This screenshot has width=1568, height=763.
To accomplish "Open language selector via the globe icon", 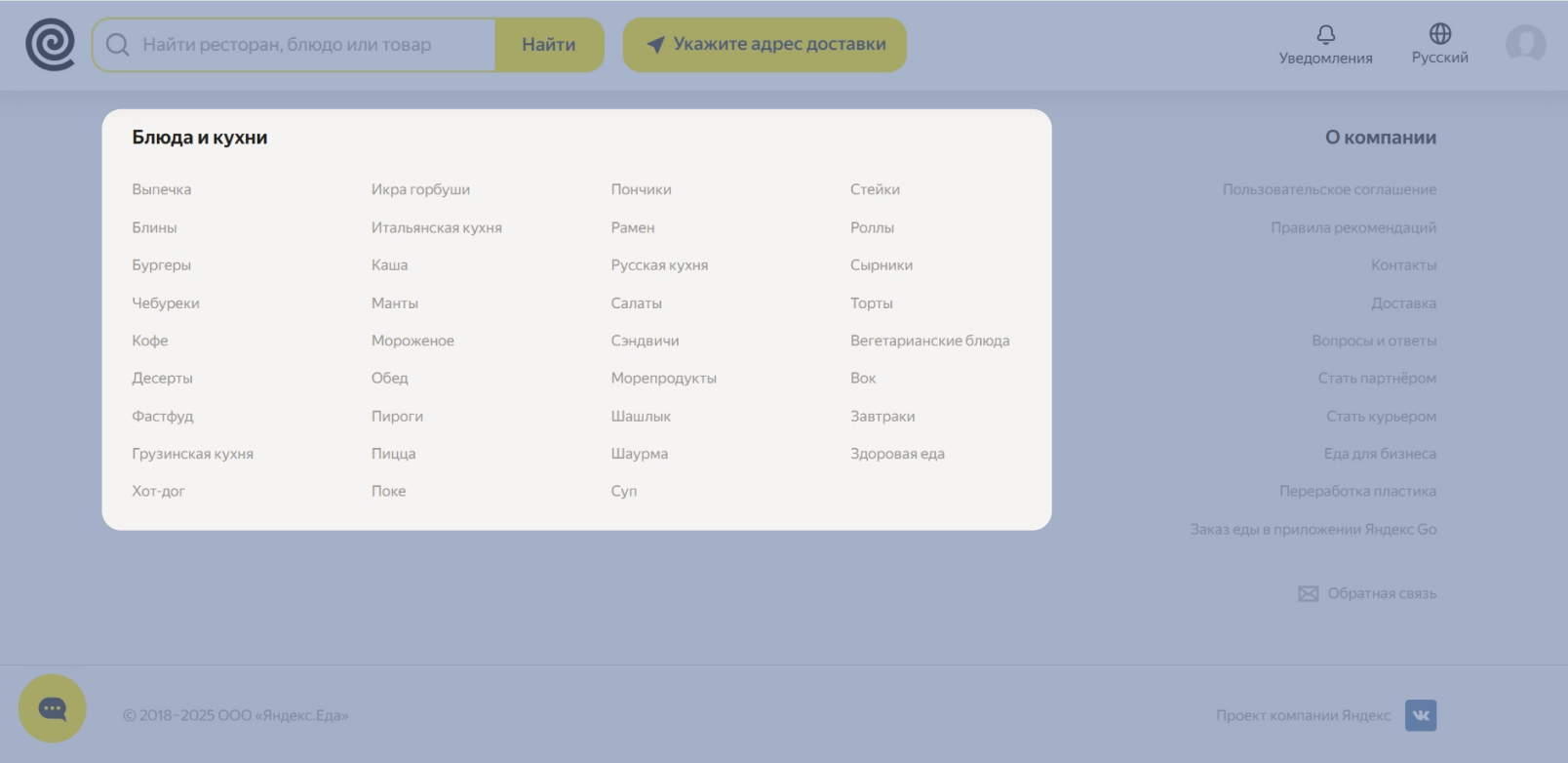I will click(x=1439, y=34).
